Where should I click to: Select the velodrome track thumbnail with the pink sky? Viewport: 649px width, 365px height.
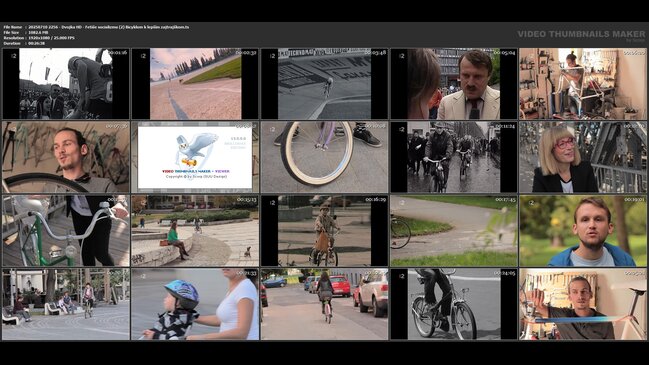tap(195, 84)
